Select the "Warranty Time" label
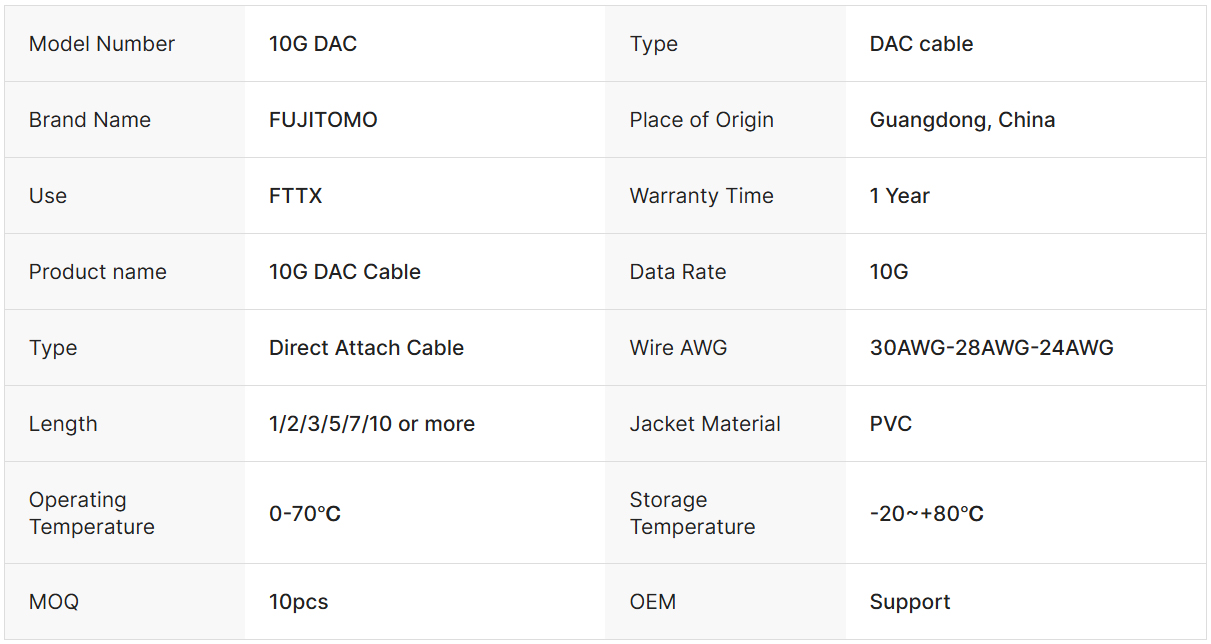1211x644 pixels. pos(701,196)
